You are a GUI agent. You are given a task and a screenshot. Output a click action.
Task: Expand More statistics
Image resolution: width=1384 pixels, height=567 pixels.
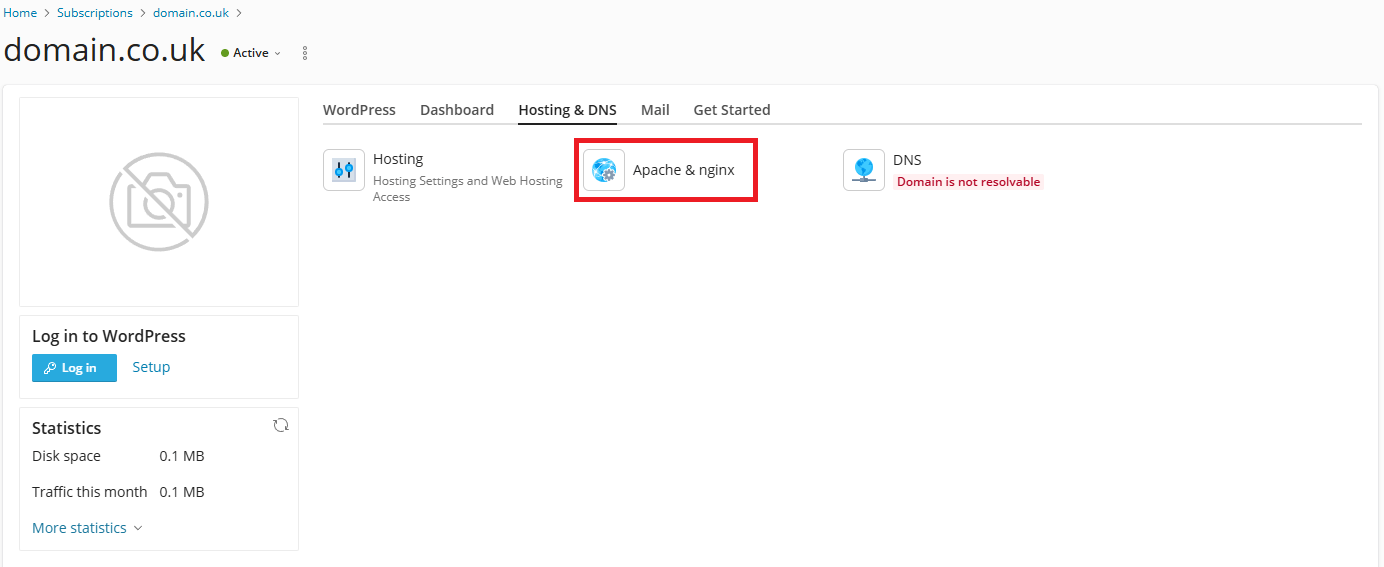(87, 528)
